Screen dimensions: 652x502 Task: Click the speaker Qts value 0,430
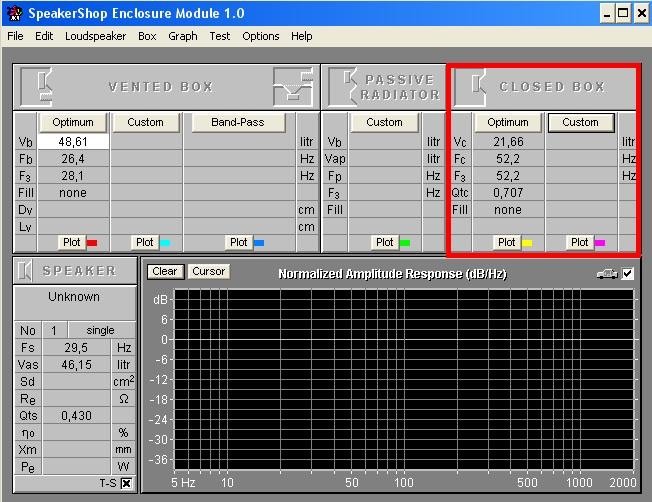(x=77, y=415)
